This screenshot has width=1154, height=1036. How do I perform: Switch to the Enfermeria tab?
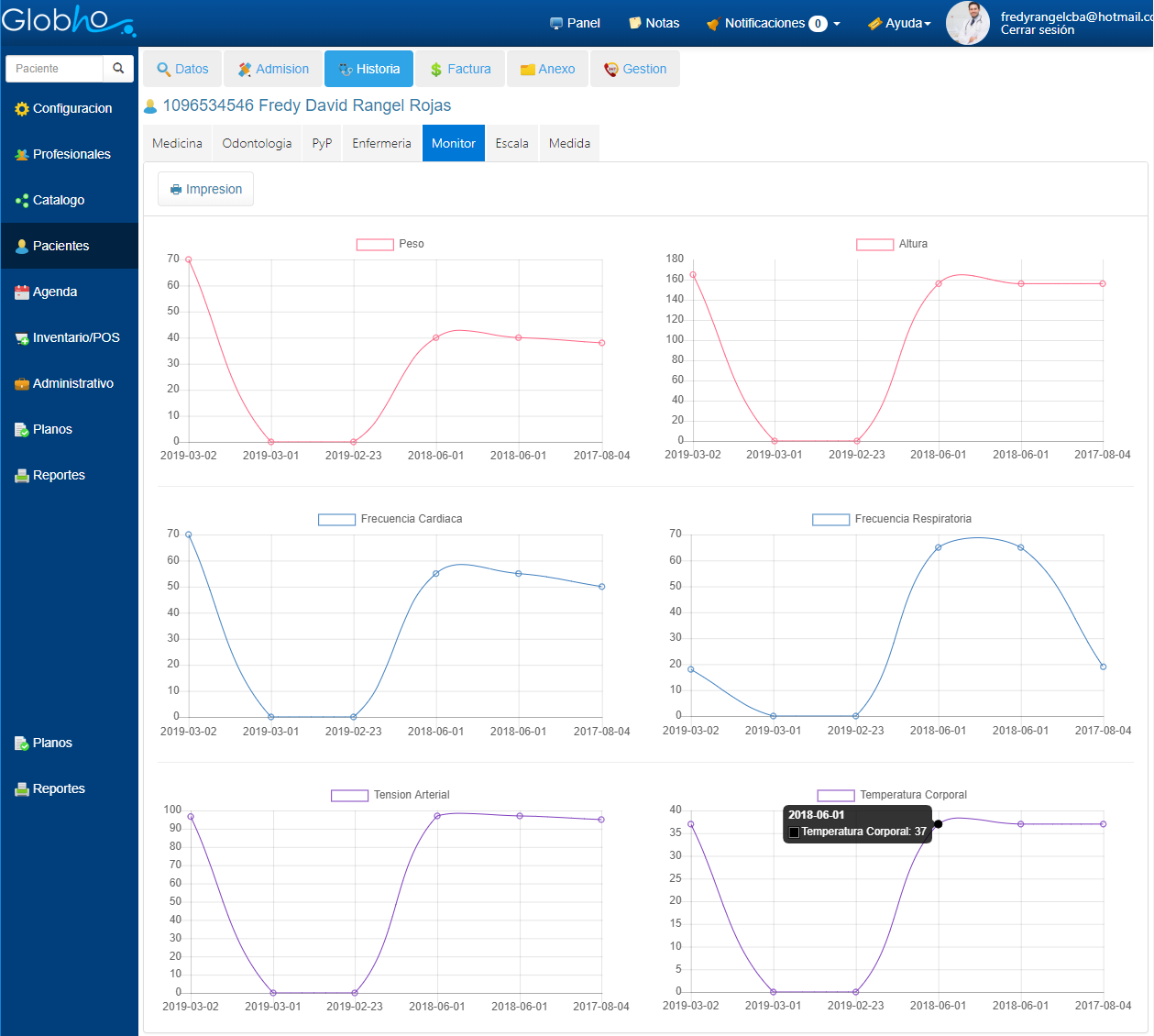coord(381,144)
